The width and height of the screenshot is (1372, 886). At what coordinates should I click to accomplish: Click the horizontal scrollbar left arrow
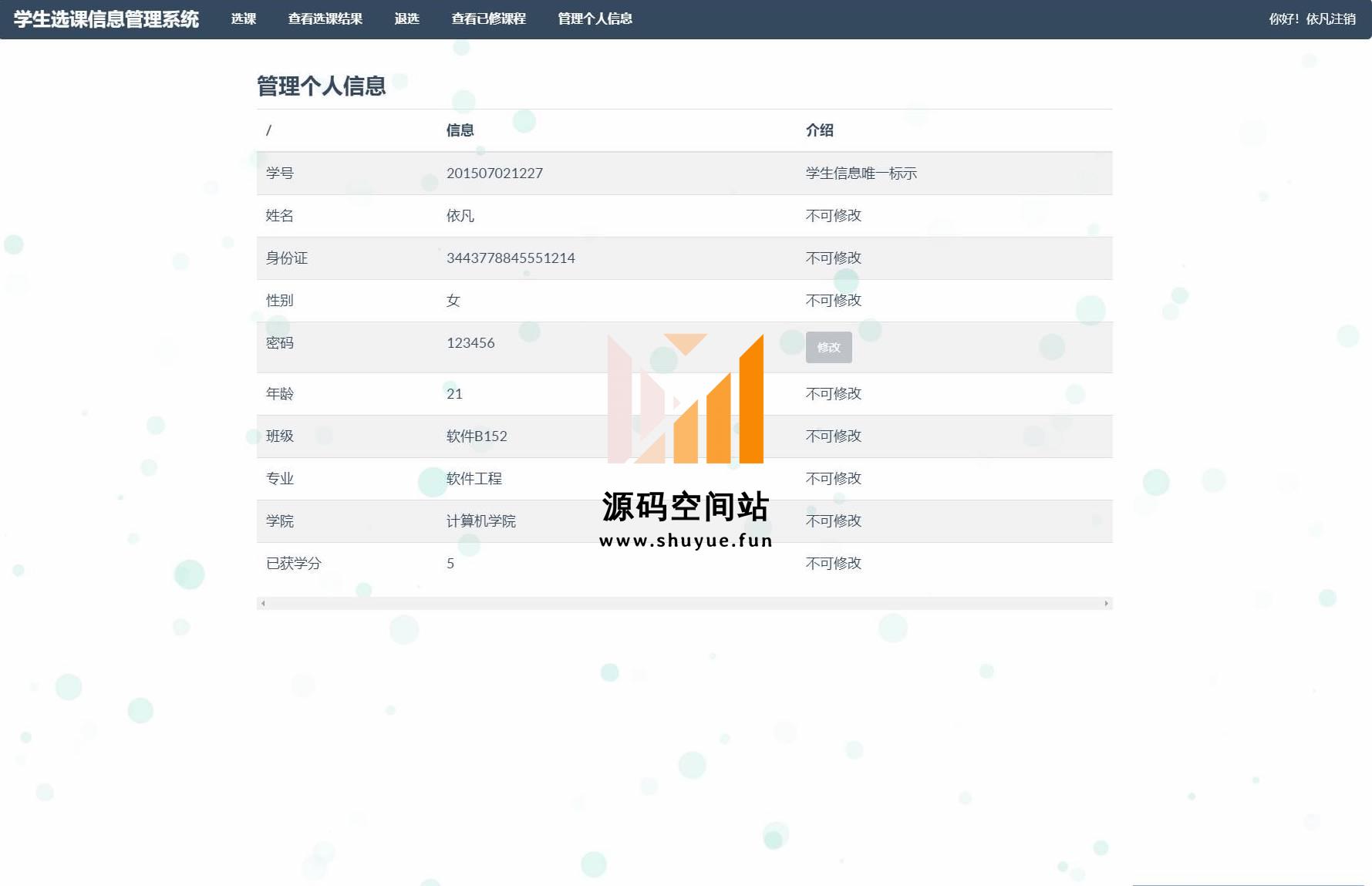[263, 603]
